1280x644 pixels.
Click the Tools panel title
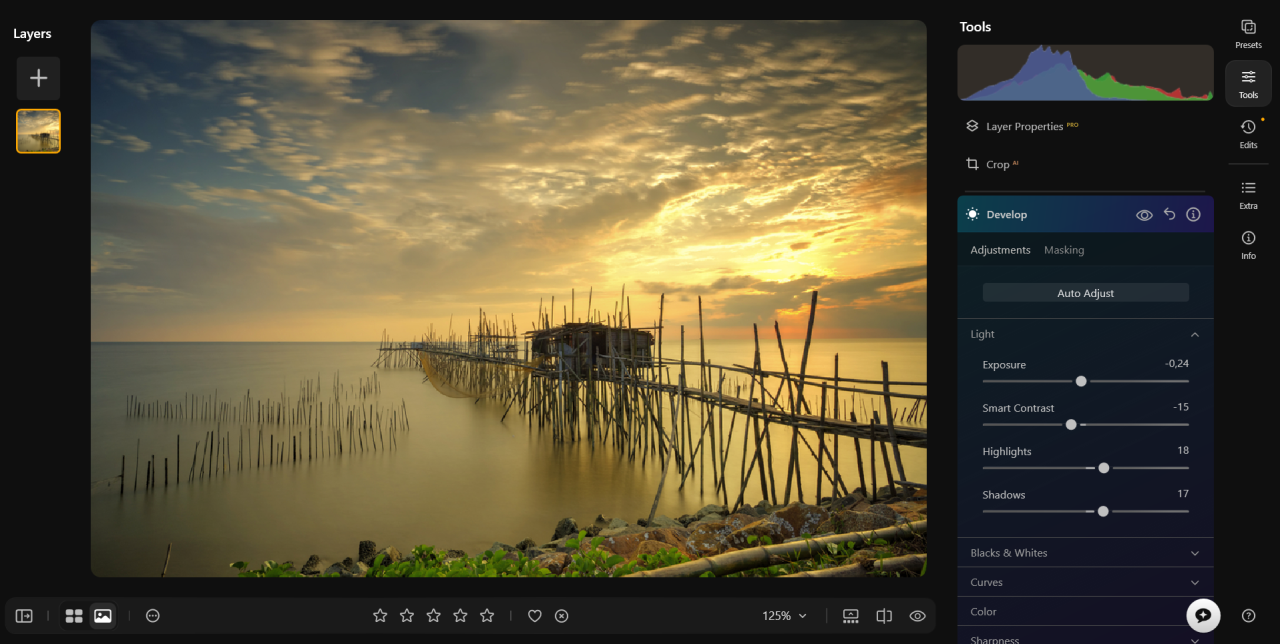click(x=975, y=27)
